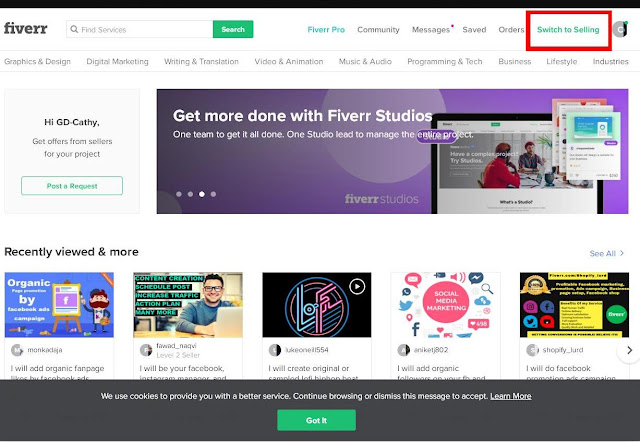The height and width of the screenshot is (442, 640).
Task: View Saved items
Action: coord(474,30)
